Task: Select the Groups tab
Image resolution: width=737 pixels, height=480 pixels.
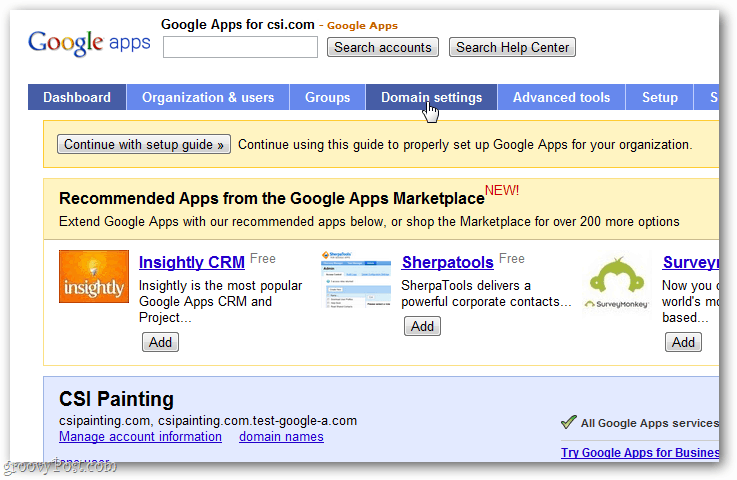Action: pos(327,97)
